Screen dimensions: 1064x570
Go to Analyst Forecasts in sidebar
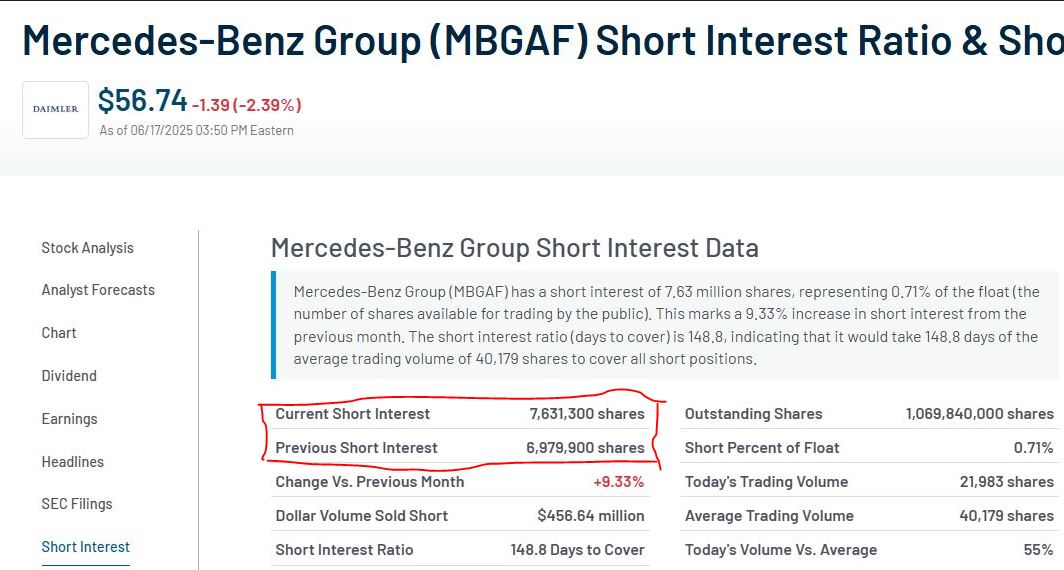click(x=98, y=290)
